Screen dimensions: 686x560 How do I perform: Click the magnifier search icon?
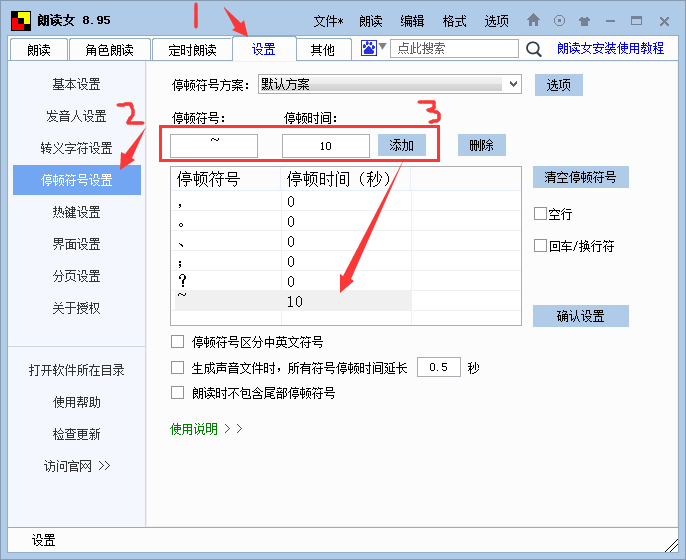[533, 49]
